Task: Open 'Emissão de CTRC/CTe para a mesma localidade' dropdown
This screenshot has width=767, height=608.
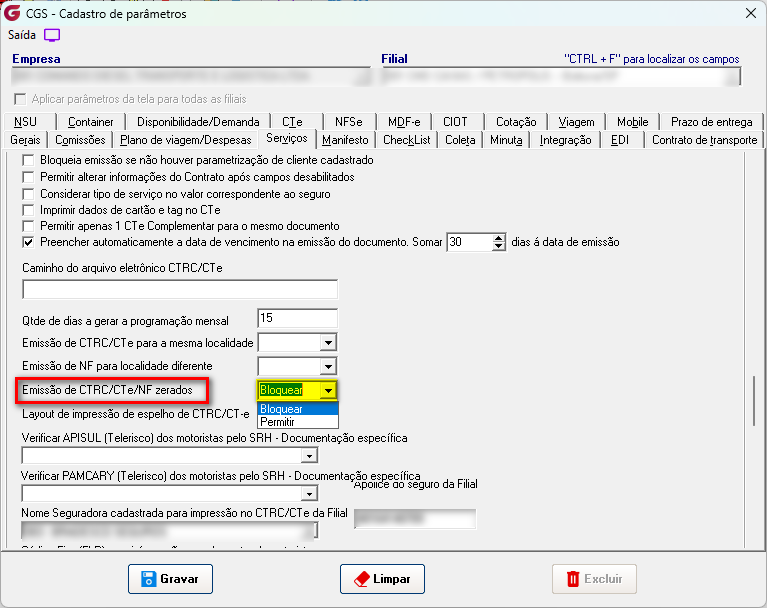Action: coord(328,343)
